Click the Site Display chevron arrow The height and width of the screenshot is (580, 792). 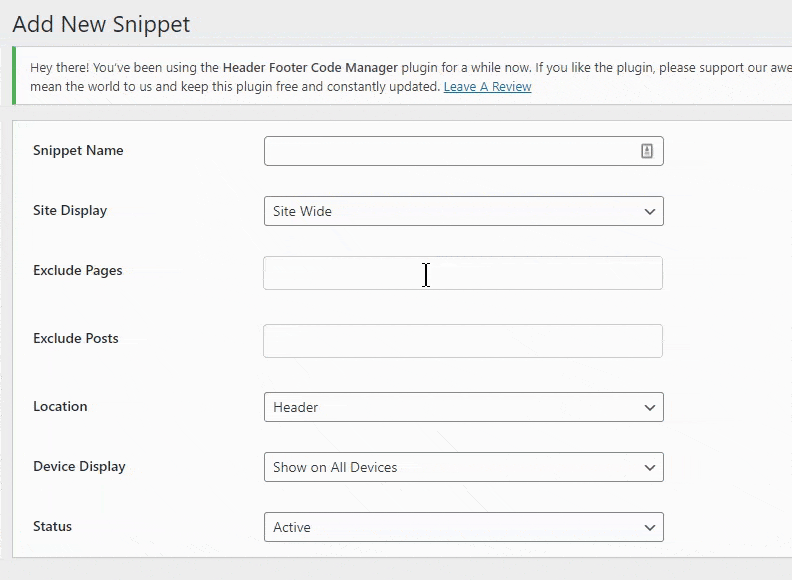(650, 212)
